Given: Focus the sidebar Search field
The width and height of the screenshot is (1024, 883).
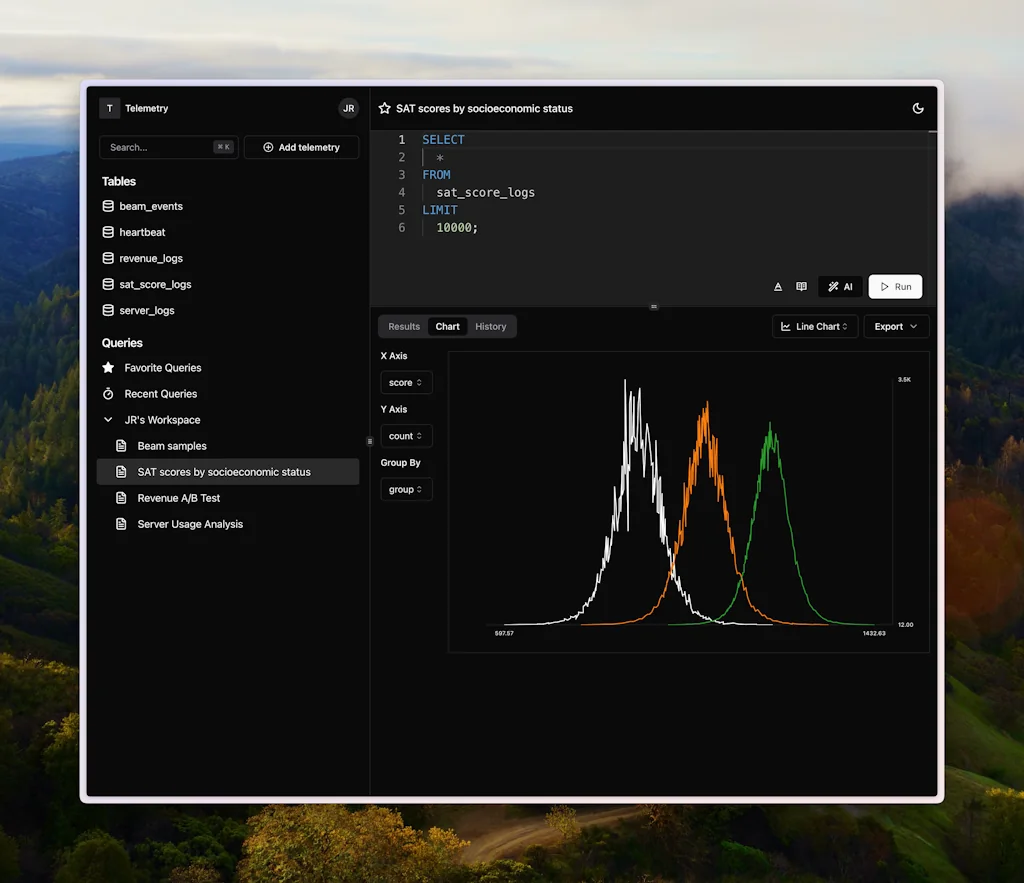Looking at the screenshot, I should (x=160, y=147).
